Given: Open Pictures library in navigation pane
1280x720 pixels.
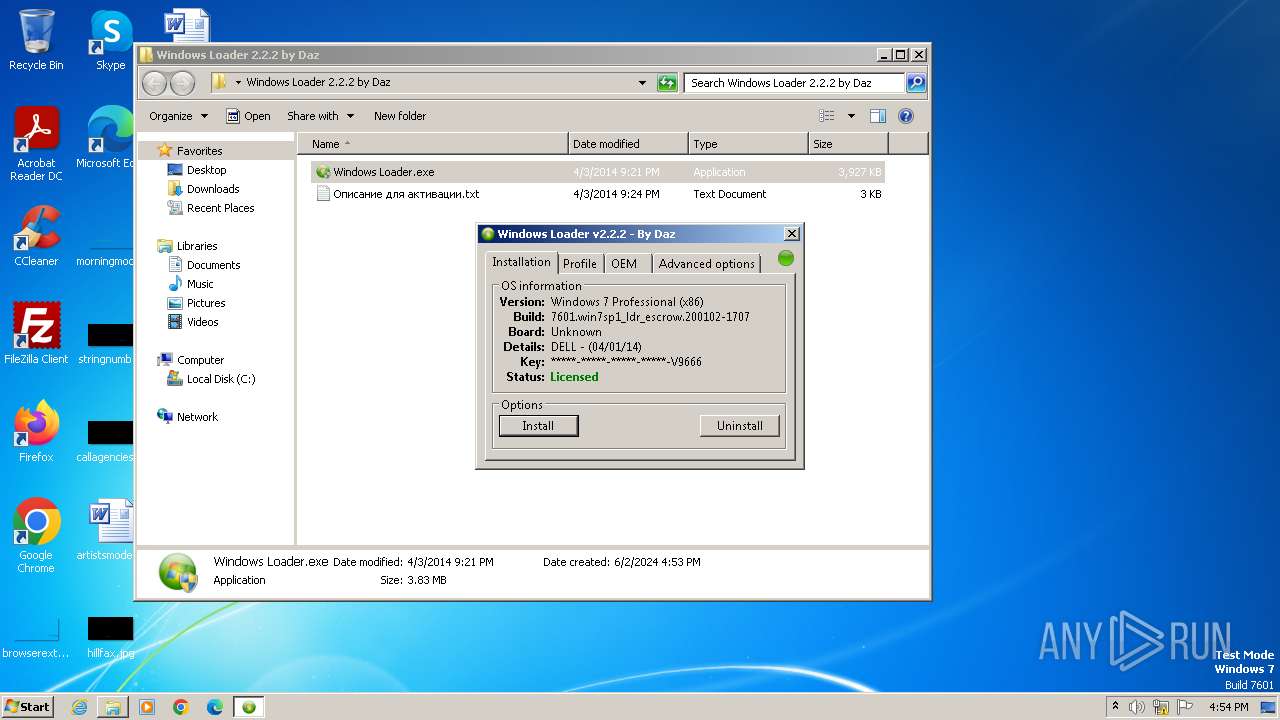Looking at the screenshot, I should coord(206,303).
